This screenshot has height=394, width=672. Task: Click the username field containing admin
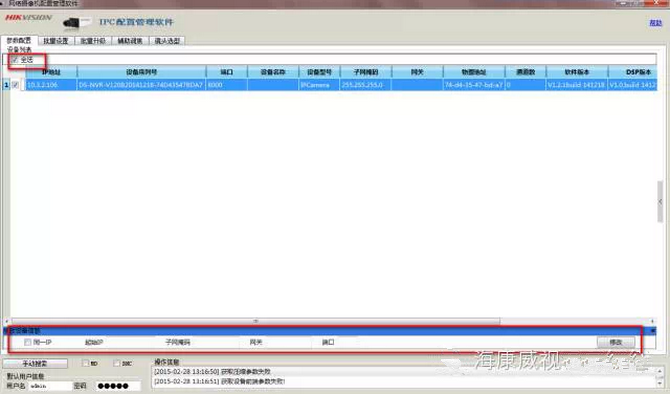[x=51, y=386]
